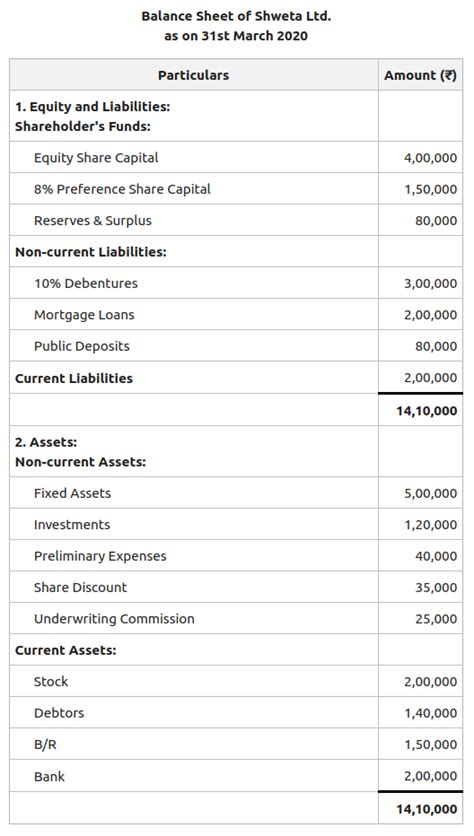Select the Share Discount amount 35,000

click(436, 588)
